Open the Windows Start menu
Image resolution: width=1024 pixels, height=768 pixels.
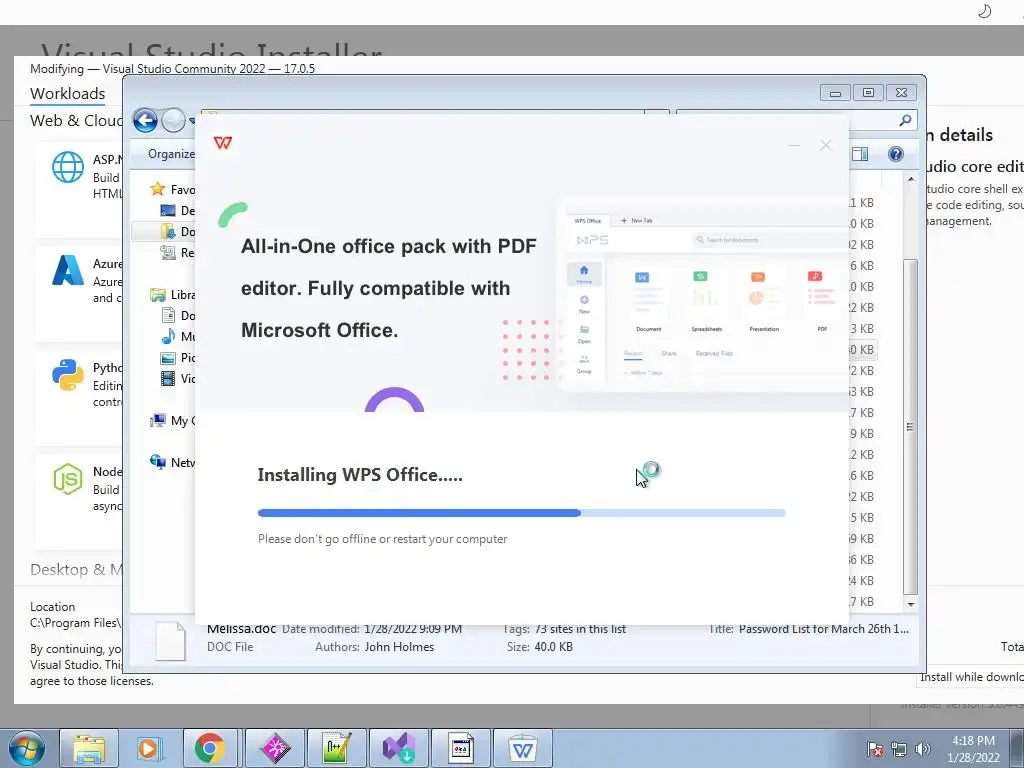[x=27, y=748]
